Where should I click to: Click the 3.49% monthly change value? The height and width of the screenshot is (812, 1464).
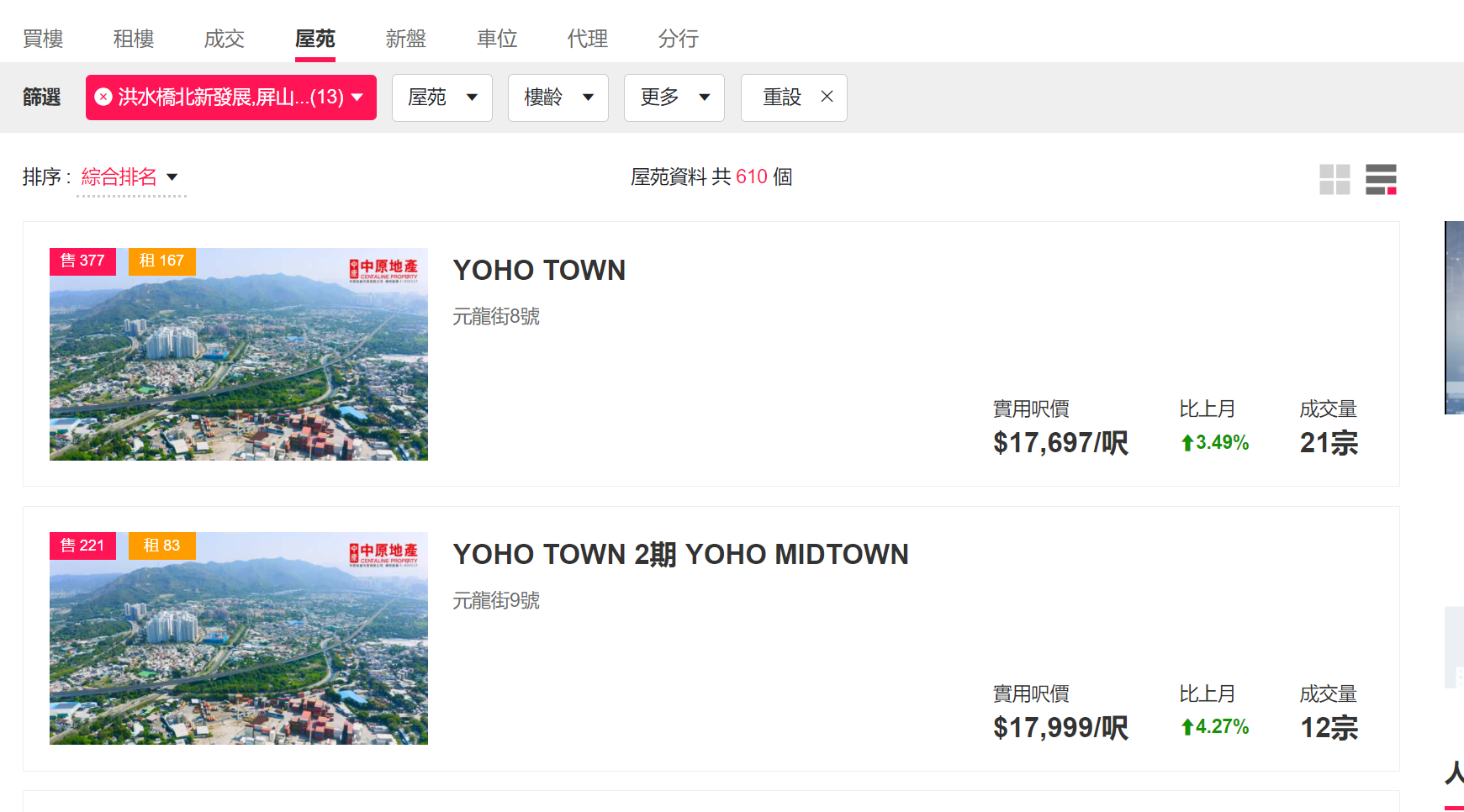[x=1215, y=443]
